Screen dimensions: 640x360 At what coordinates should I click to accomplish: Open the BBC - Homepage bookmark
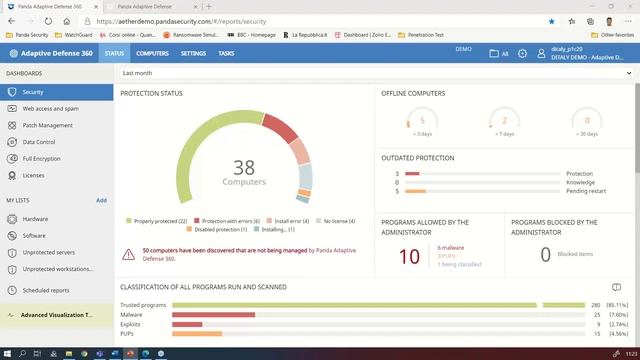click(252, 35)
